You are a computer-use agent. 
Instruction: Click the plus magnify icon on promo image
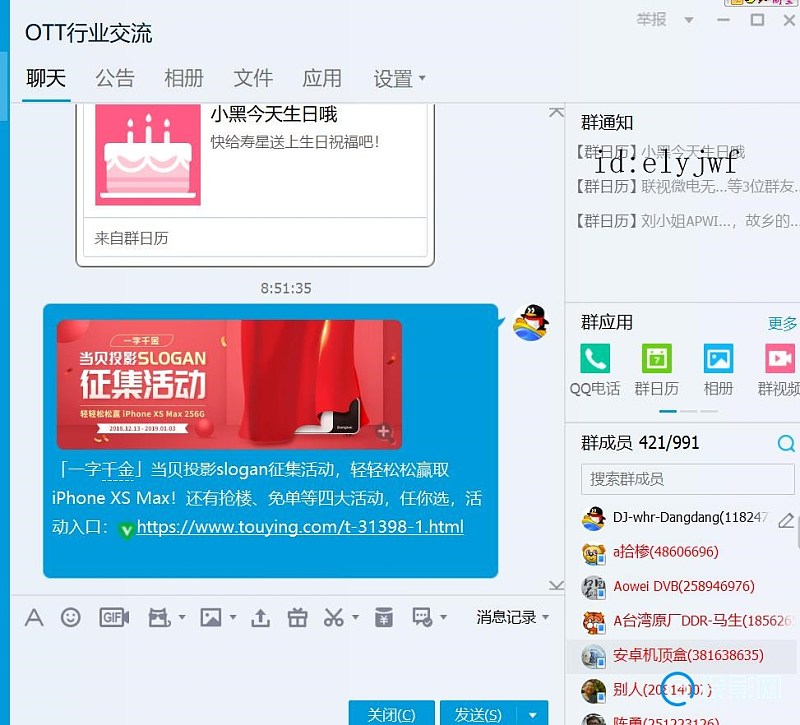coord(384,432)
